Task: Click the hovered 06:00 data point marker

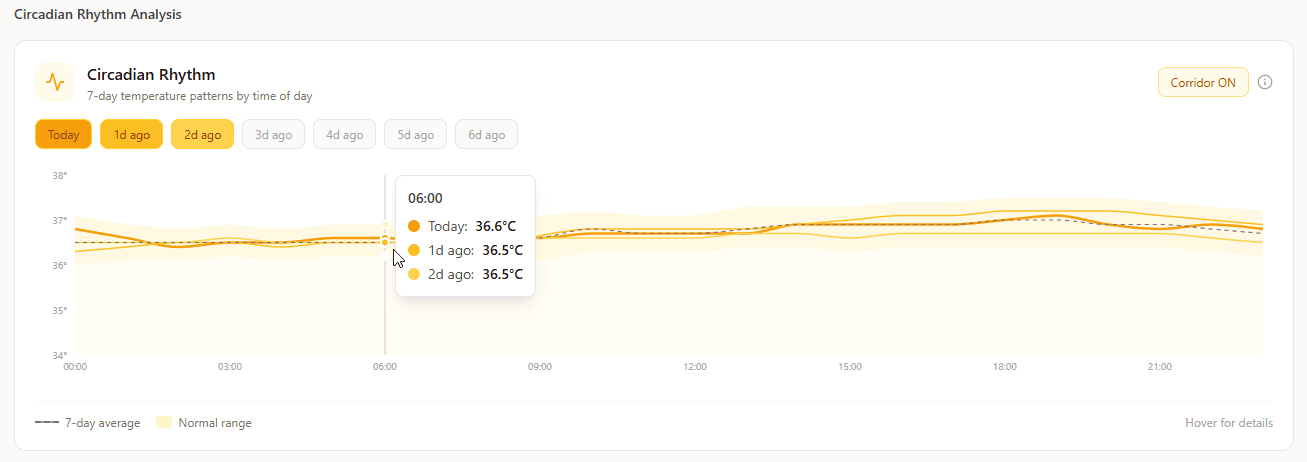Action: [x=385, y=240]
